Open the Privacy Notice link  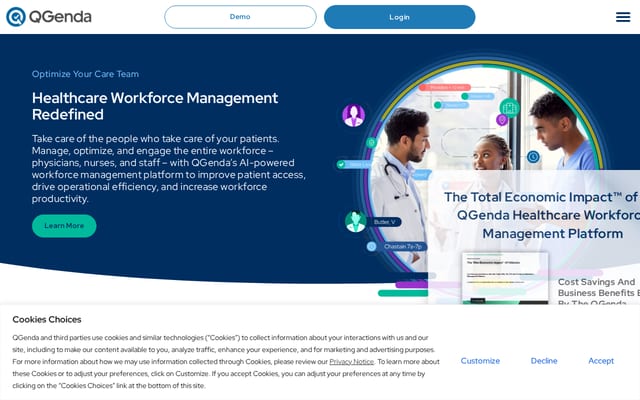pos(351,362)
